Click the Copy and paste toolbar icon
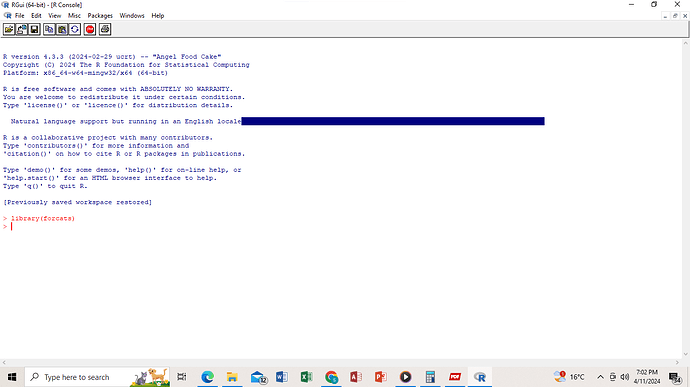690x387 pixels. pos(74,29)
